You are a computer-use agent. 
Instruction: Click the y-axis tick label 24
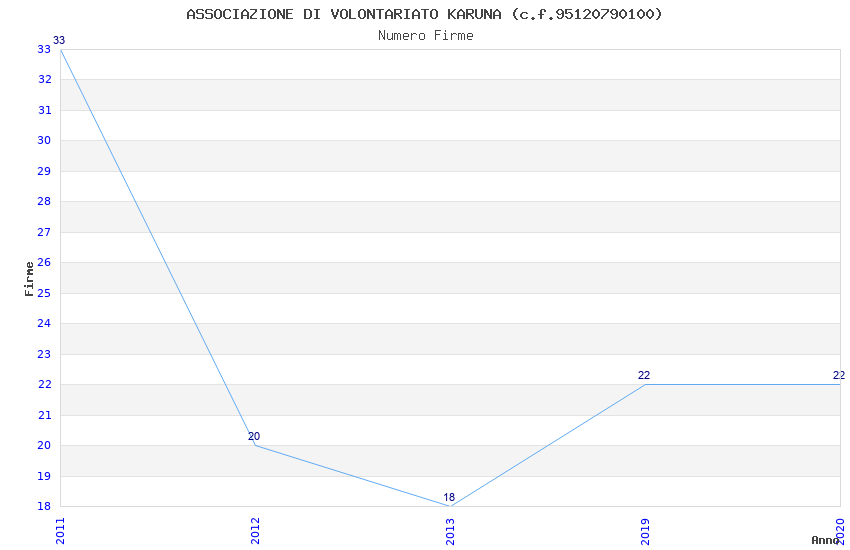(x=44, y=323)
